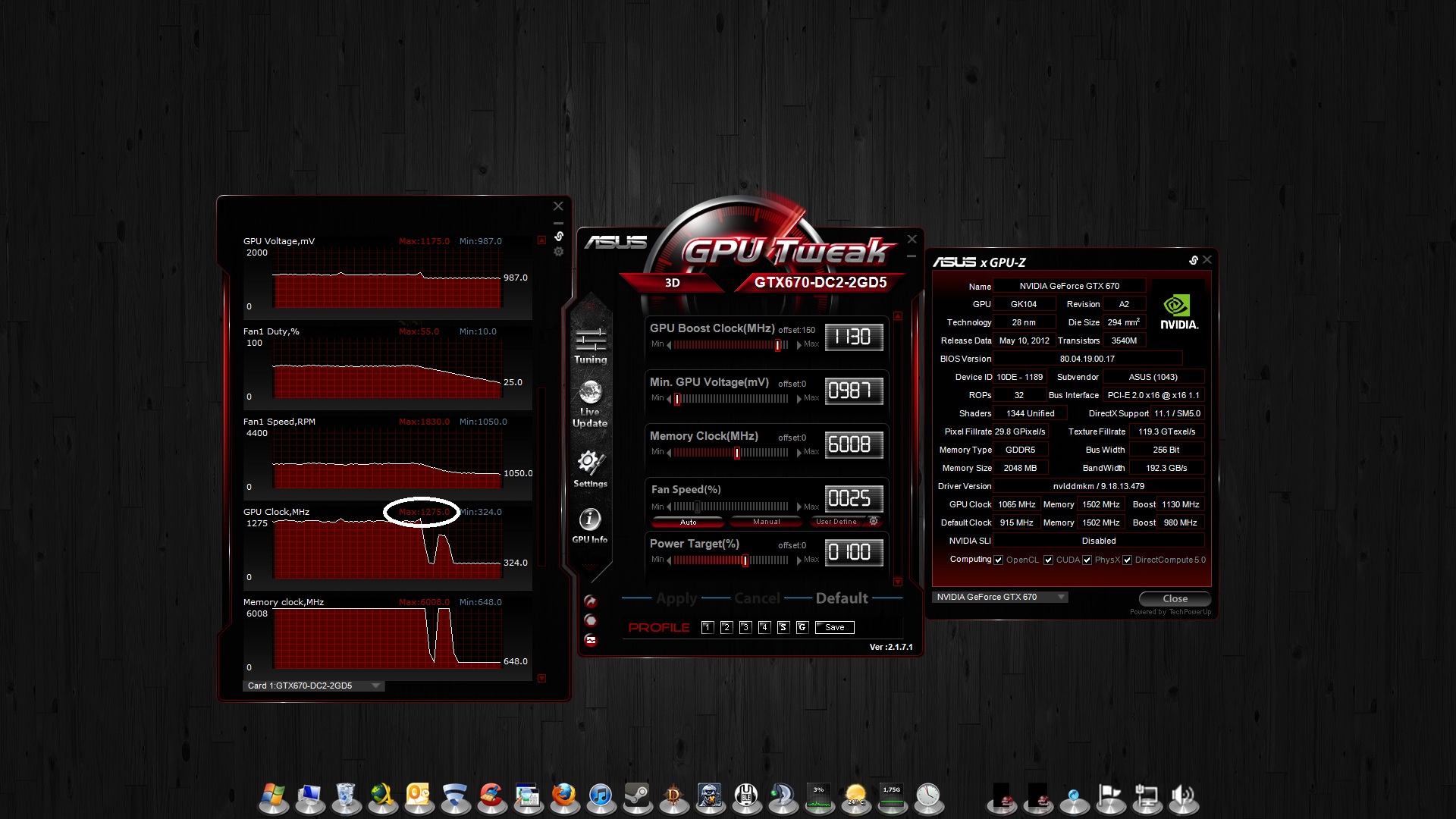Image resolution: width=1456 pixels, height=819 pixels.
Task: Open the Card 1:GTX670-DC2-2GD5 dropdown
Action: click(x=314, y=686)
